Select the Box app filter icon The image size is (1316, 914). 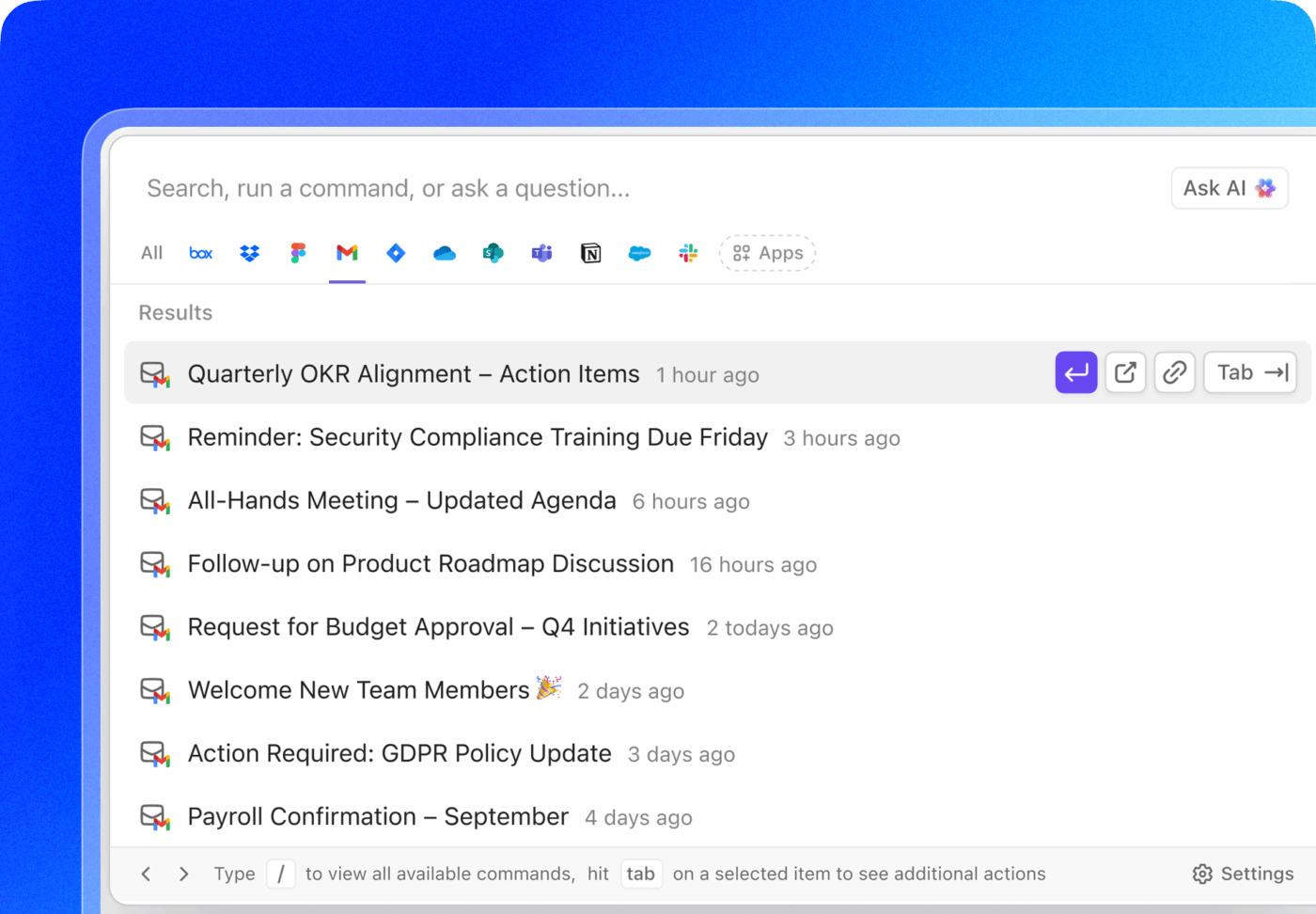(x=200, y=253)
